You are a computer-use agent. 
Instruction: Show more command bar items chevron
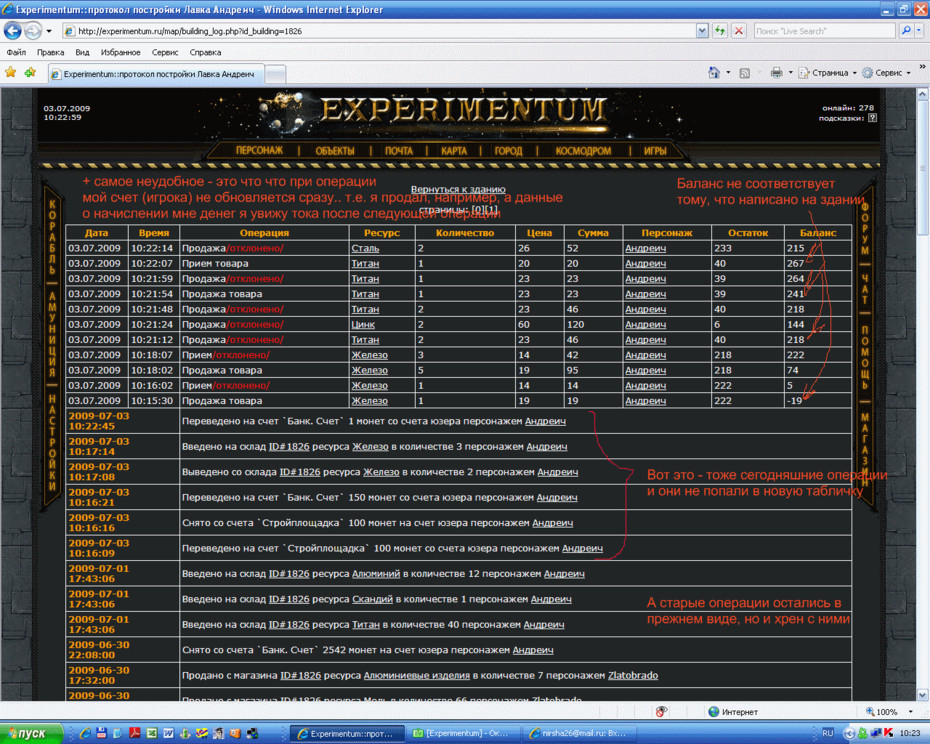pyautogui.click(x=922, y=66)
